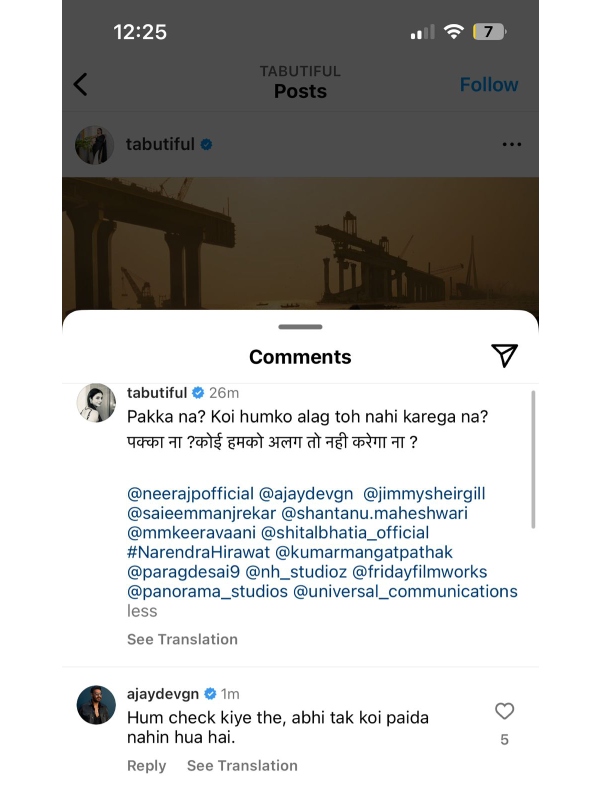Tap the back arrow icon
Image resolution: width=600 pixels, height=800 pixels.
(x=81, y=85)
